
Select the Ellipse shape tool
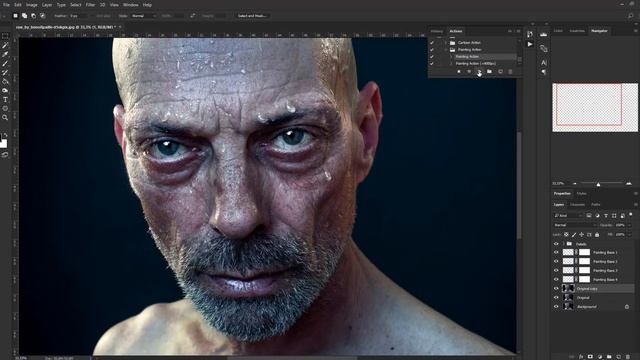(5, 108)
